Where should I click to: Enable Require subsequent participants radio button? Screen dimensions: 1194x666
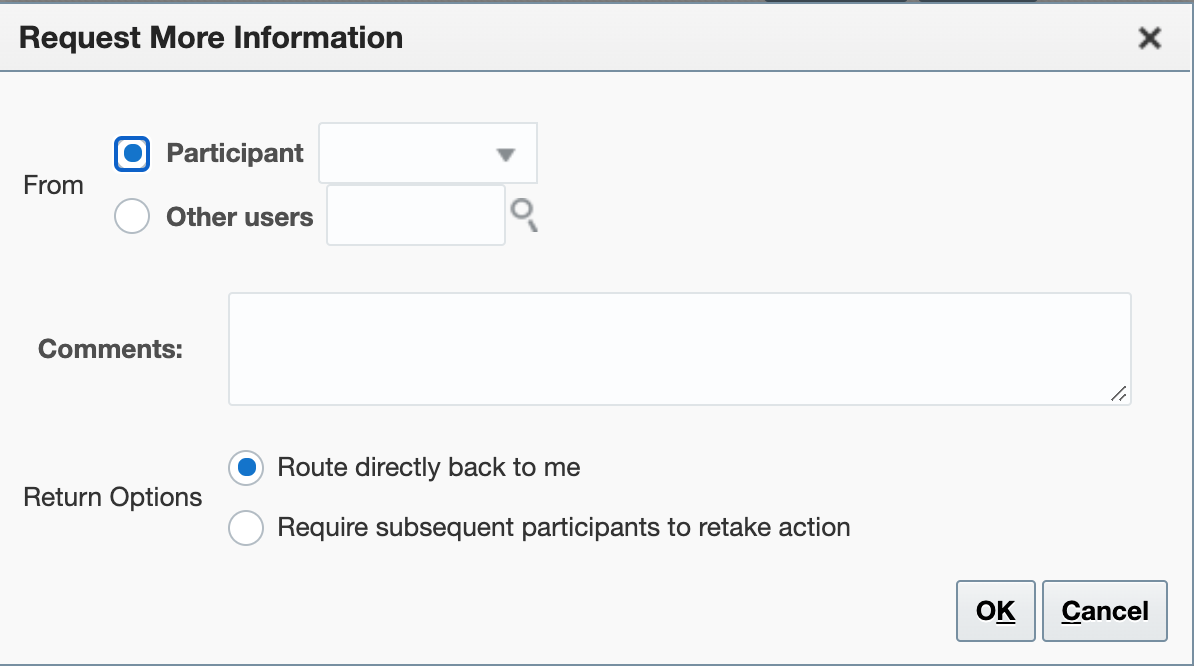(x=246, y=527)
